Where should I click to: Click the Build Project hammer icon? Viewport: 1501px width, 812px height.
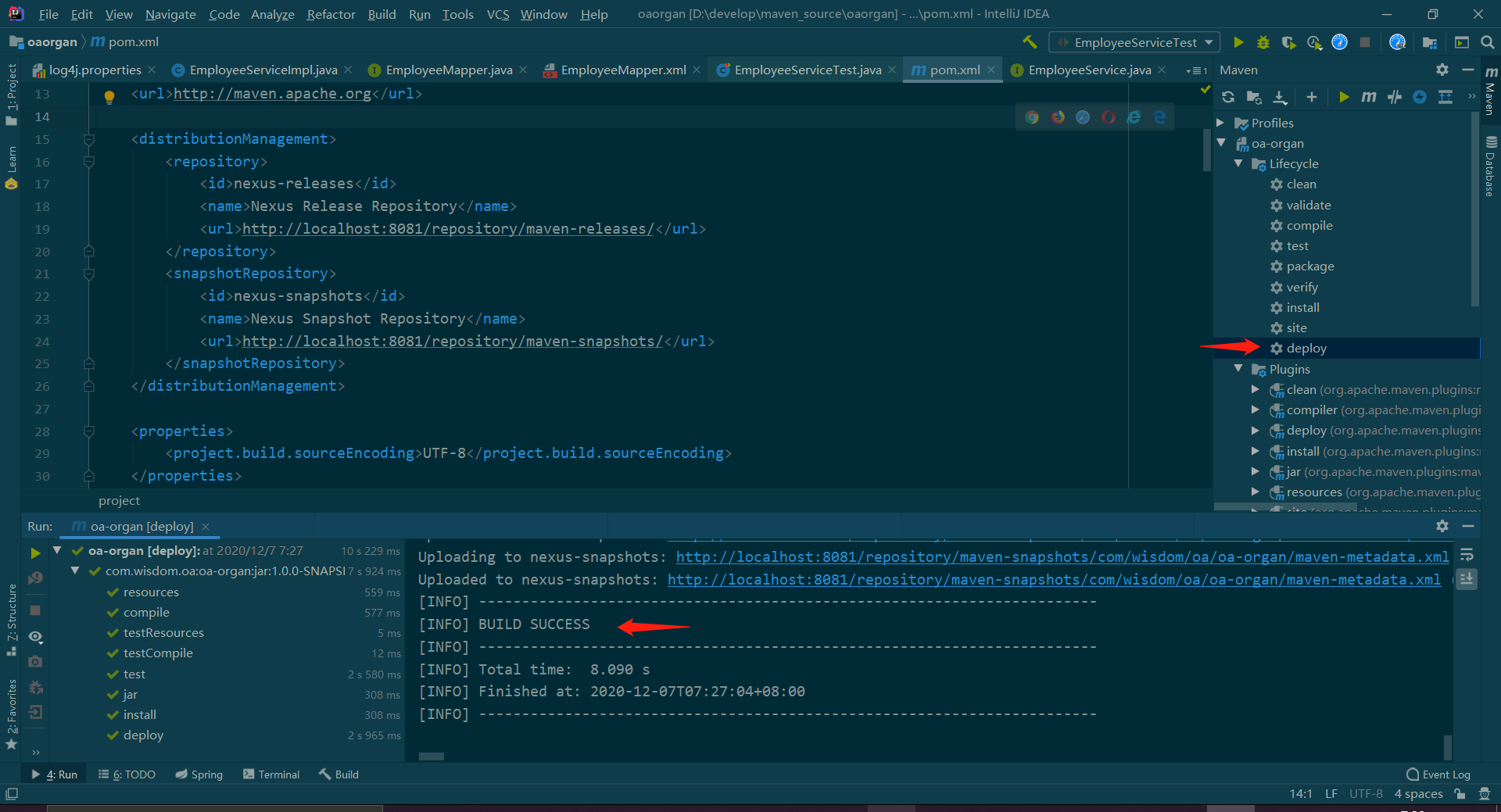[1030, 42]
